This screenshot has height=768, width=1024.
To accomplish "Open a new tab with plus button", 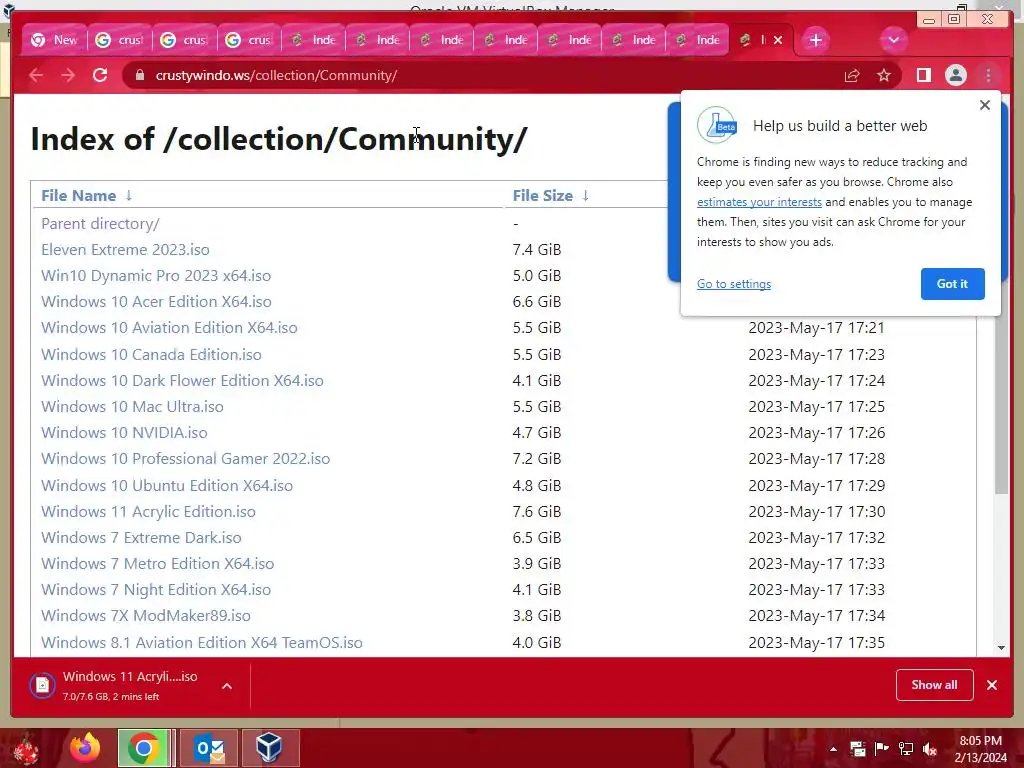I will coord(815,40).
